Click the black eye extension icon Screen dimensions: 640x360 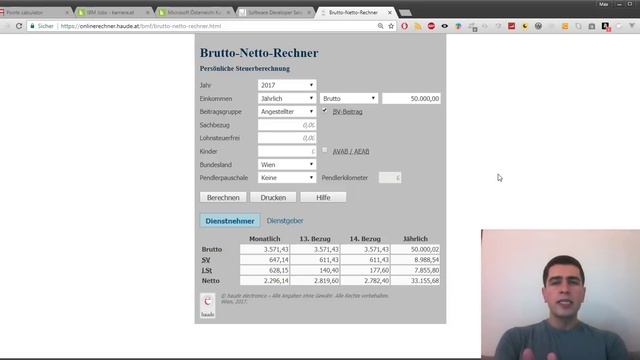pos(444,26)
